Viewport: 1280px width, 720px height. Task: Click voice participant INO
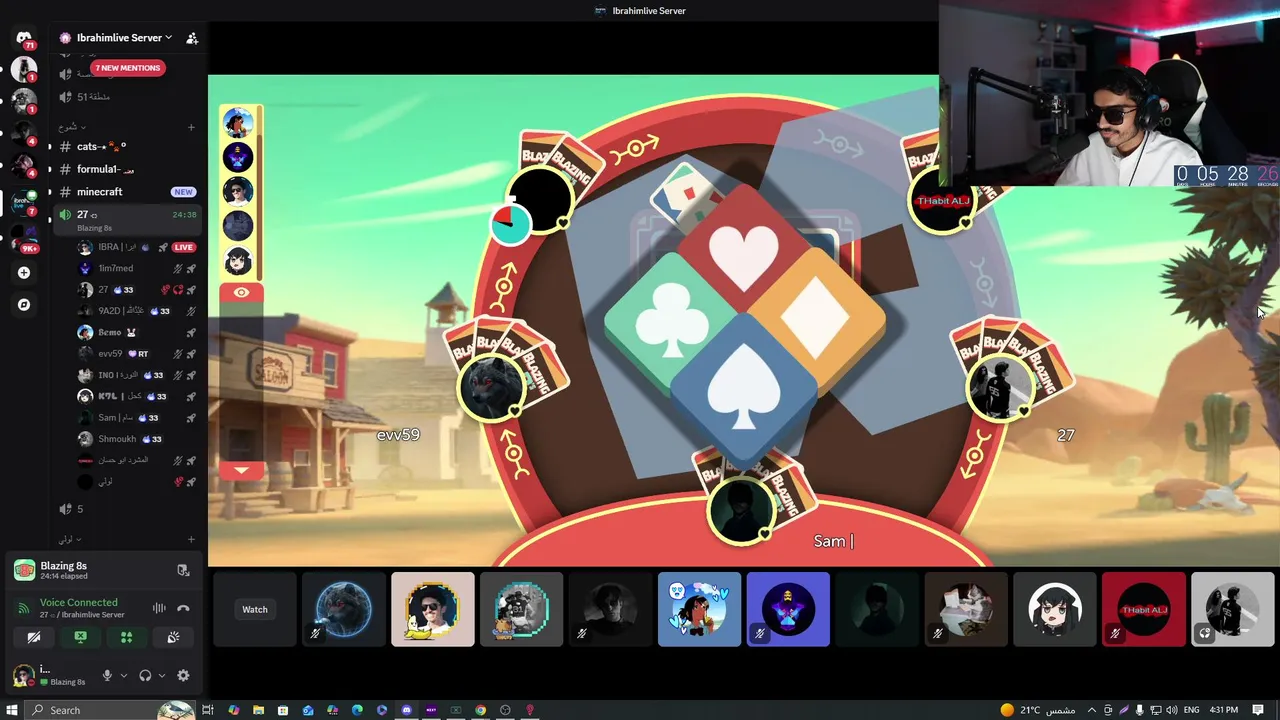point(137,375)
